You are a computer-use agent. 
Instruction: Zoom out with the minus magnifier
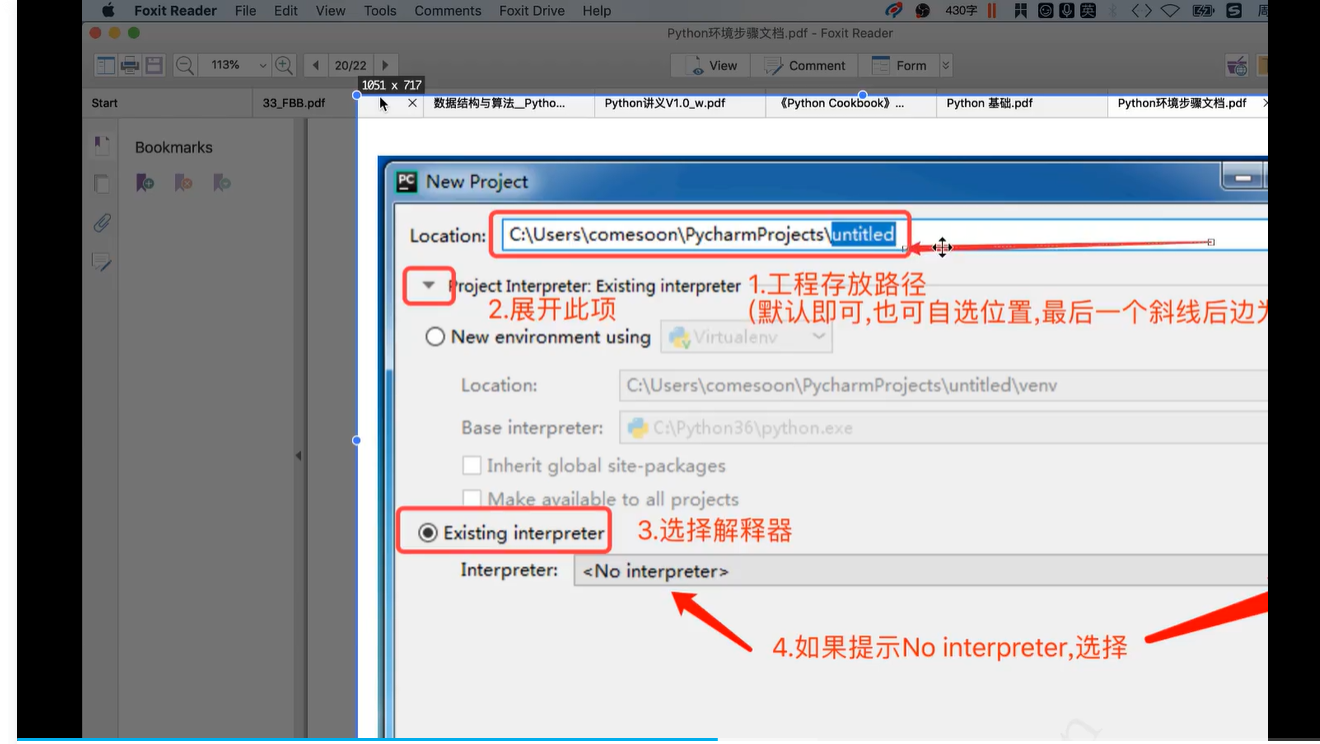coord(185,65)
